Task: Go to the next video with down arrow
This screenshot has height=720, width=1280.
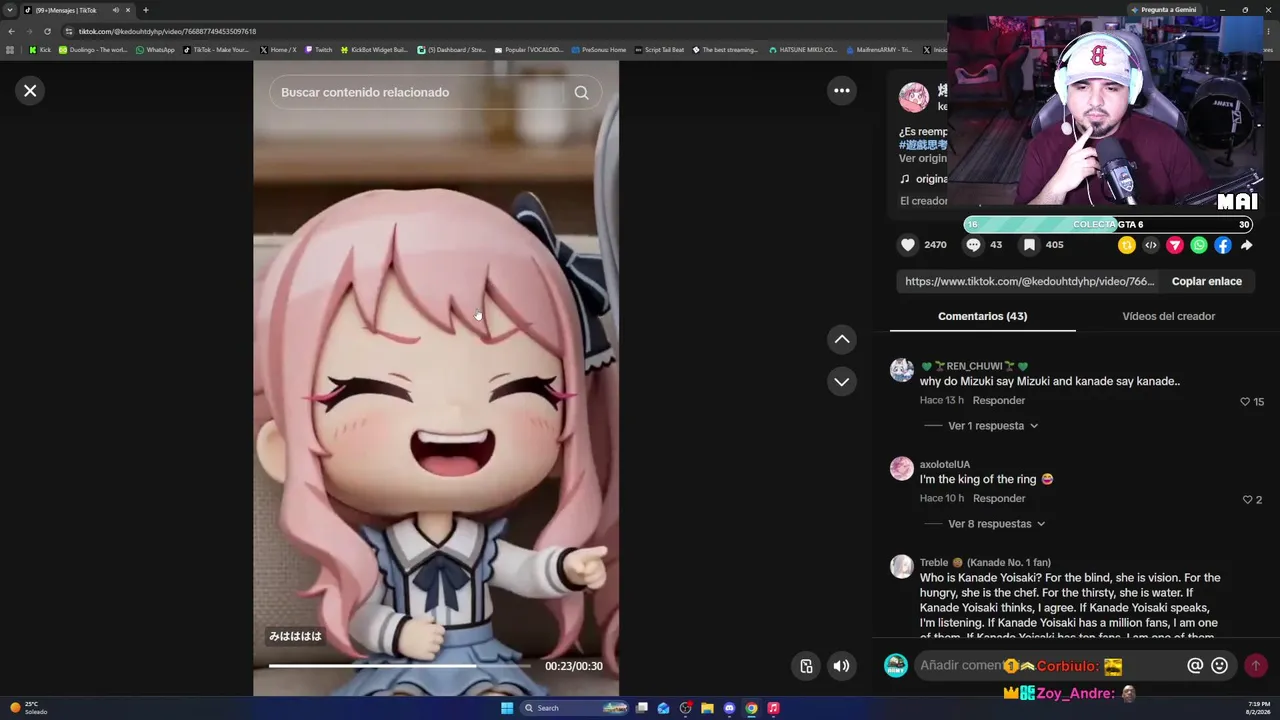Action: click(842, 382)
